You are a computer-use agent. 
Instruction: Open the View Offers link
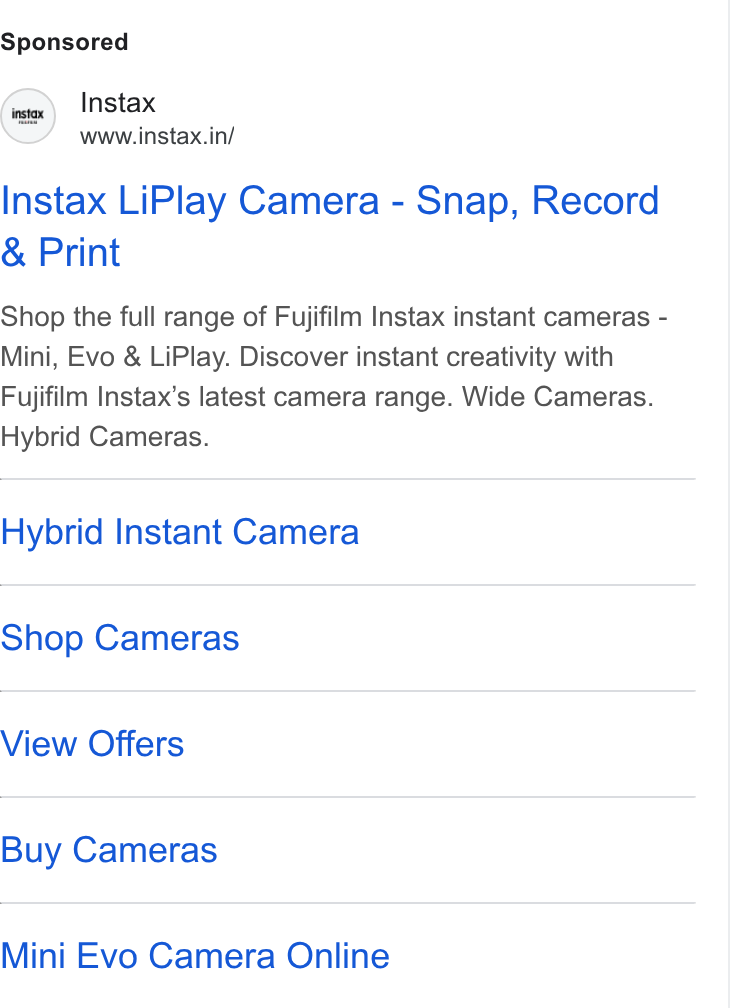(92, 744)
